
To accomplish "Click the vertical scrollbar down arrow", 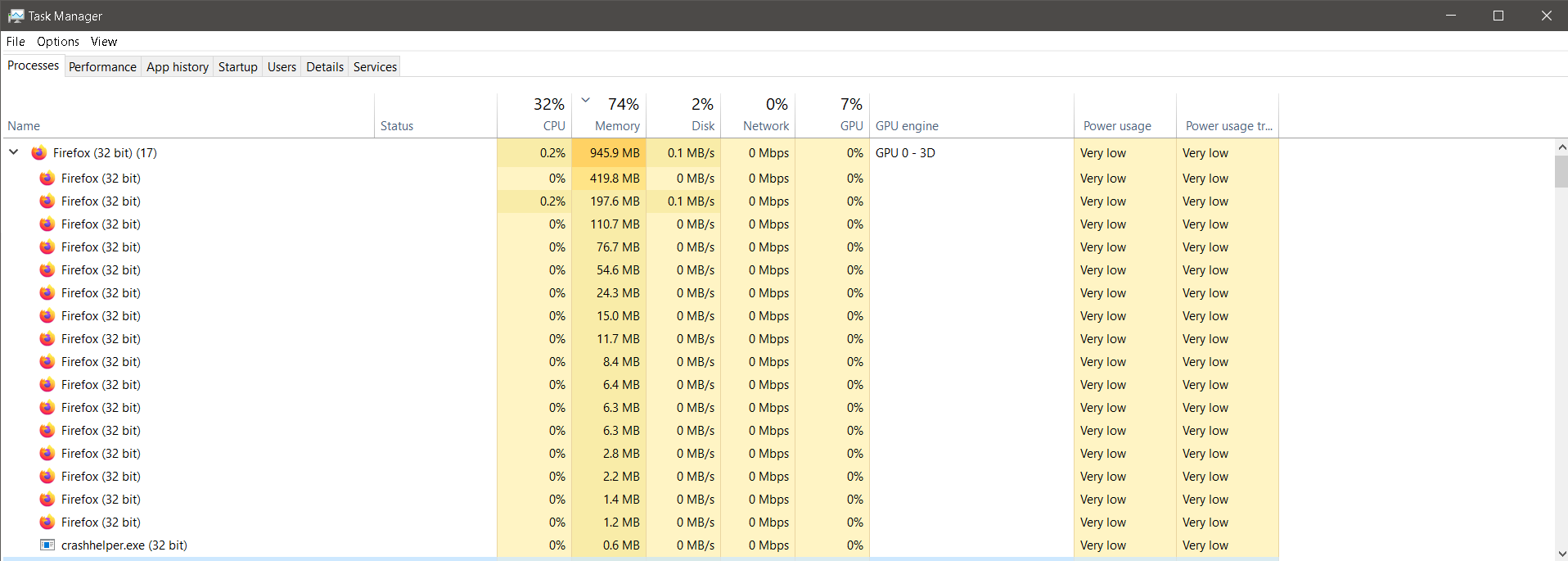I will [x=1561, y=554].
